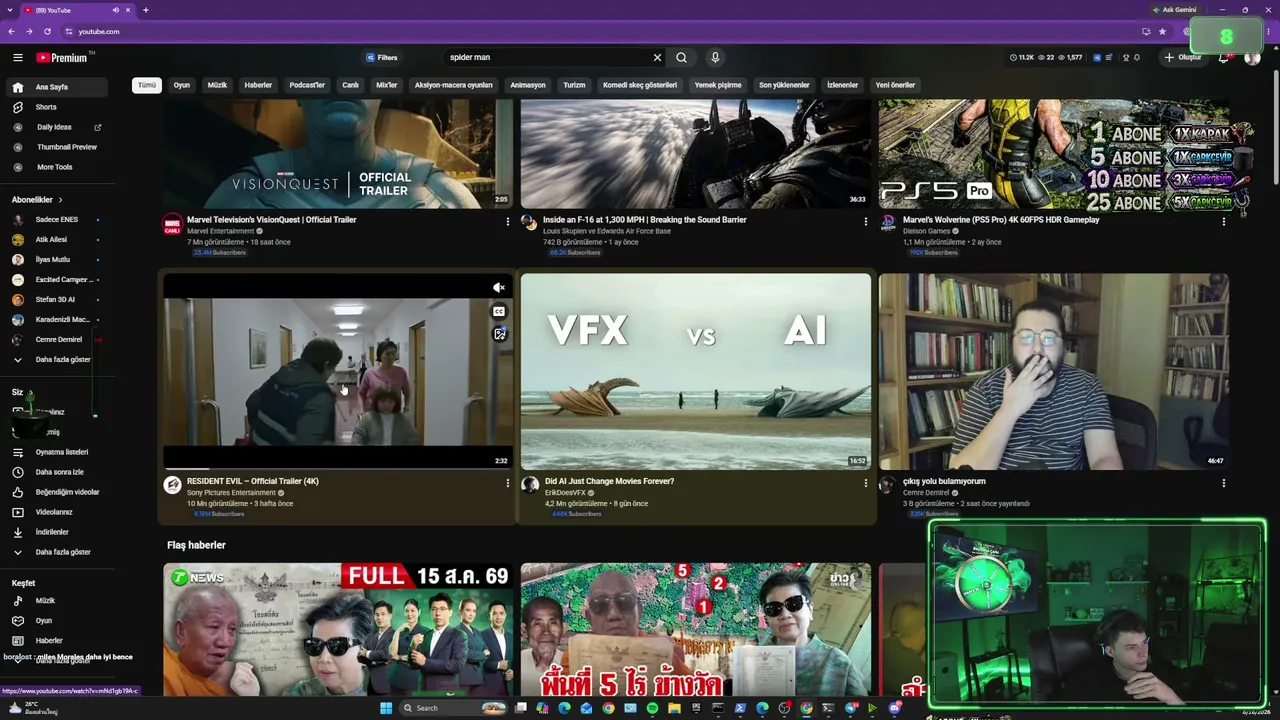
Task: Expand the Abonelikler section chevron
Action: [60, 200]
